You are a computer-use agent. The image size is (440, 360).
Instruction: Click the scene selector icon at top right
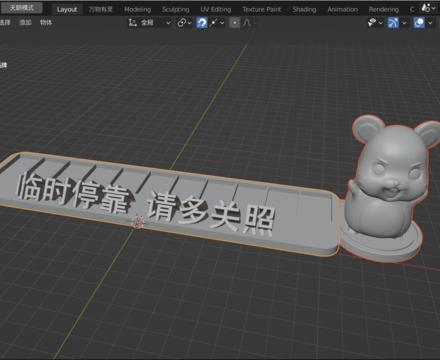[426, 8]
